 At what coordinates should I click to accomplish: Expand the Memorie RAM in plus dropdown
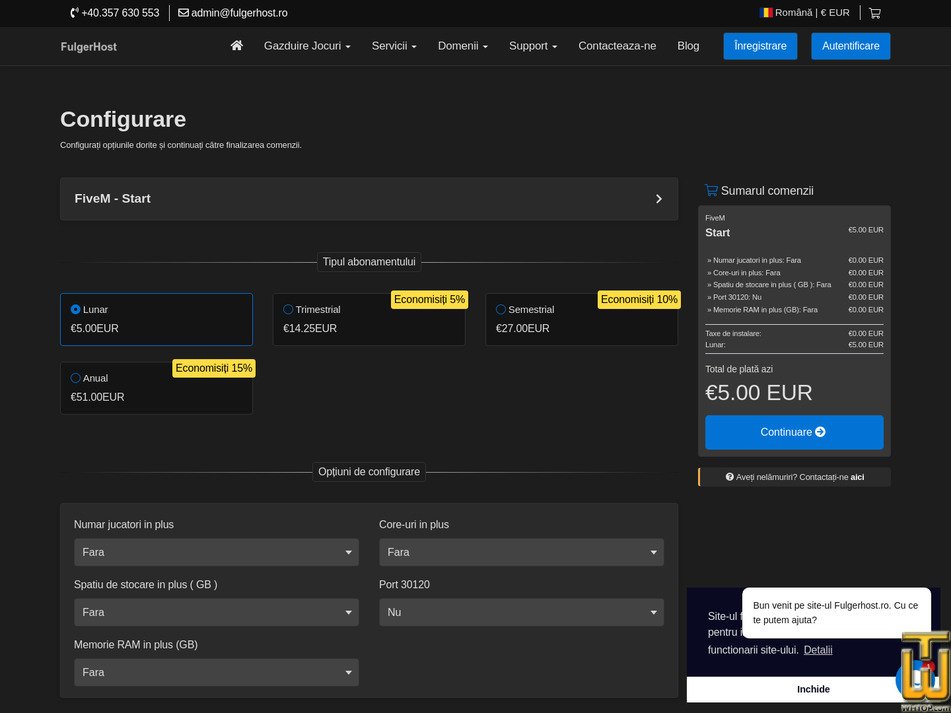click(216, 672)
